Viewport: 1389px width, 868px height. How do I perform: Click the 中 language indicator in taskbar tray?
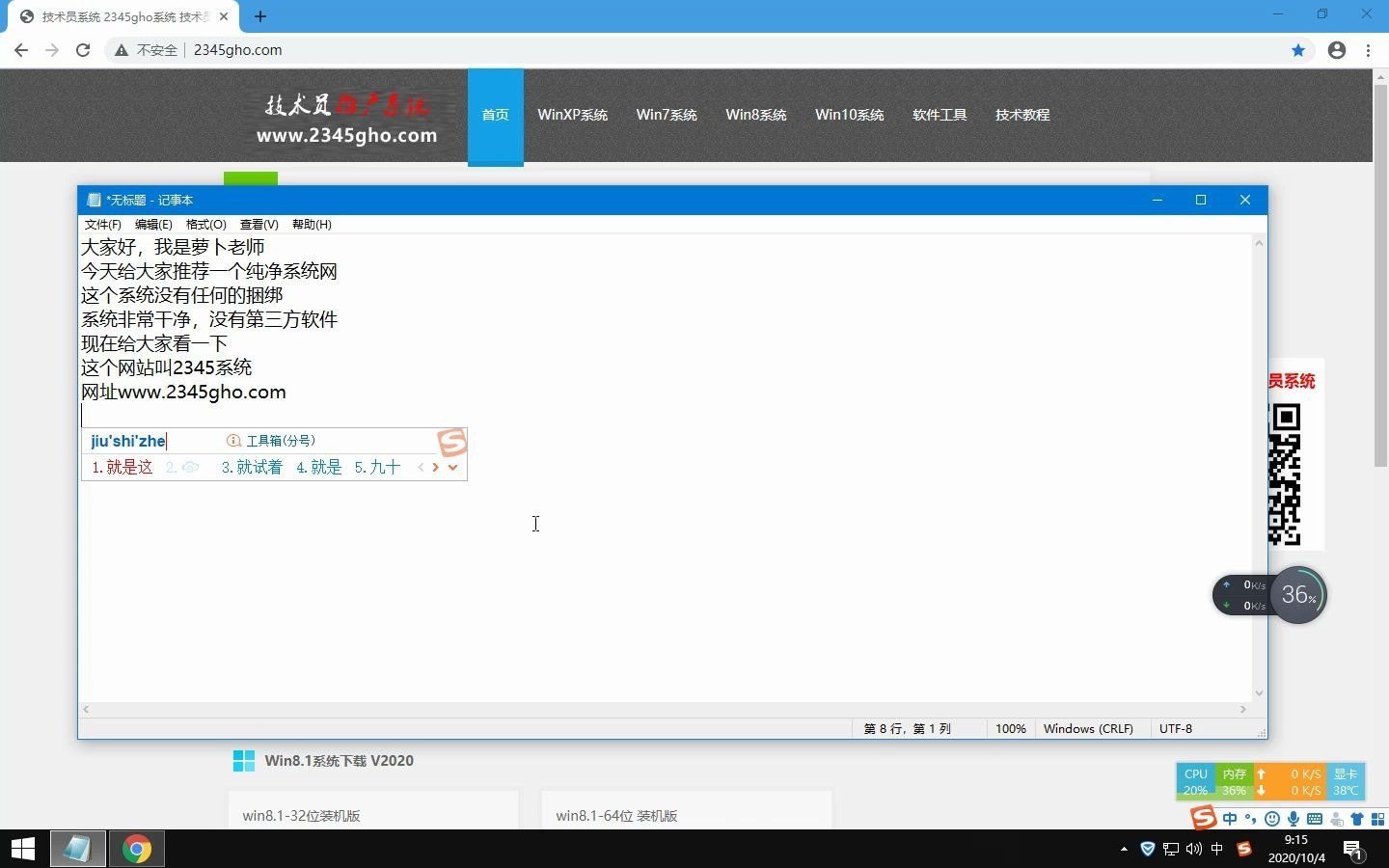click(1217, 849)
